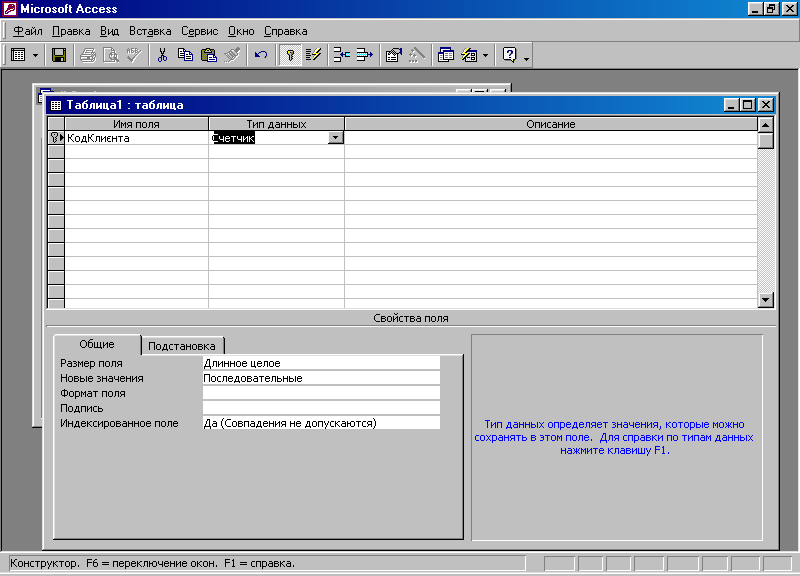
Task: Open the Вид menu
Action: pyautogui.click(x=109, y=31)
